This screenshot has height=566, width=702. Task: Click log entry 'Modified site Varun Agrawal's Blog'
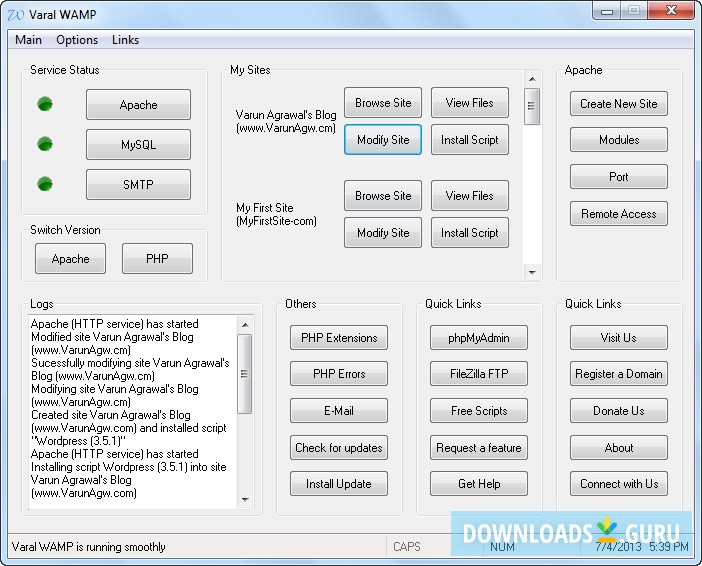pyautogui.click(x=112, y=337)
